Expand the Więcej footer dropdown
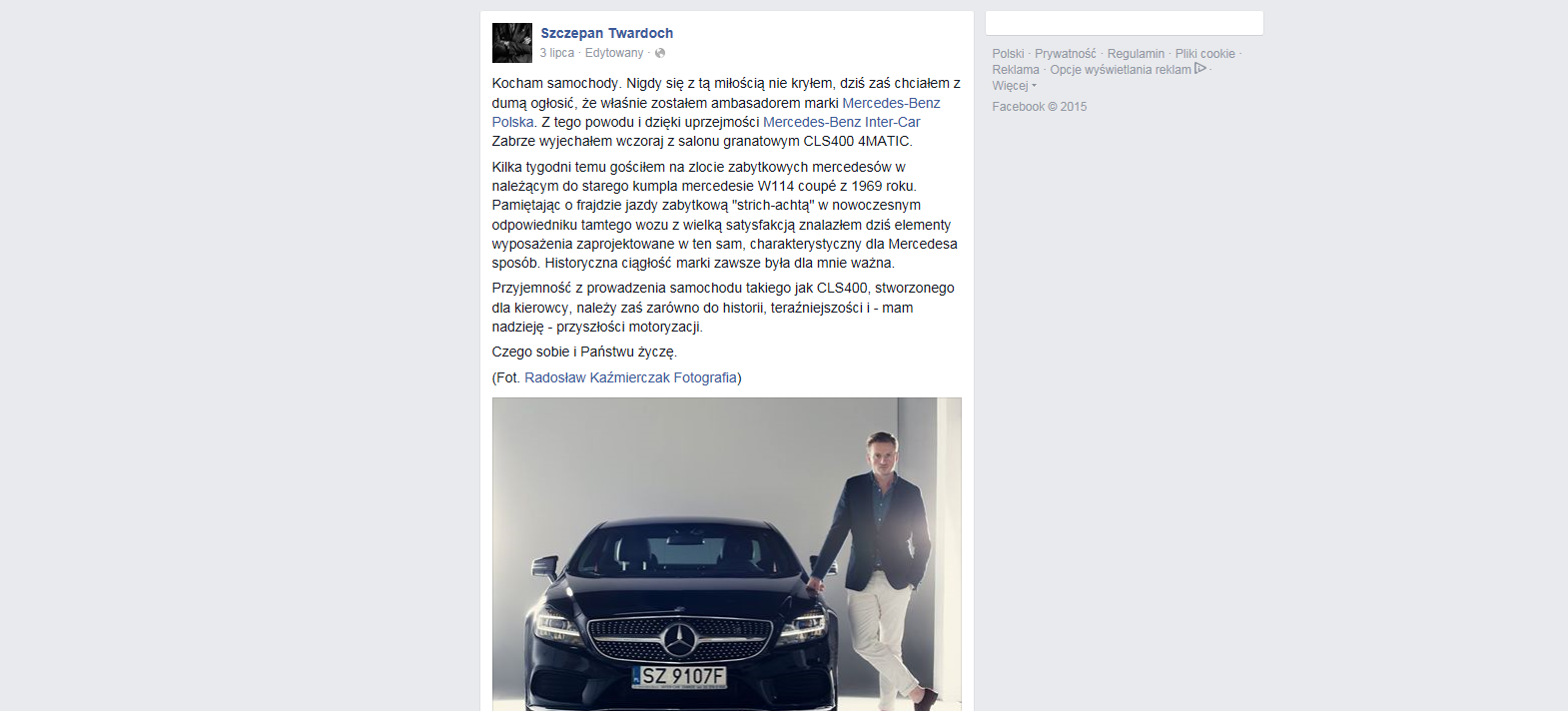The width and height of the screenshot is (1568, 711). coord(1014,86)
